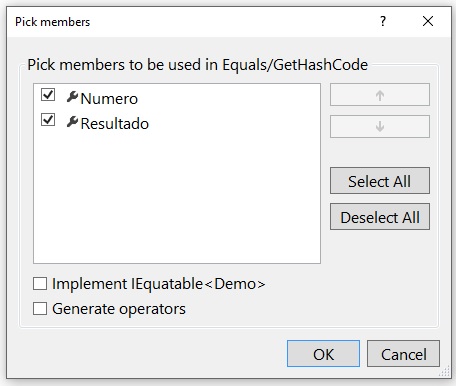Select the Resultado list item text
459x386 pixels.
click(x=115, y=124)
